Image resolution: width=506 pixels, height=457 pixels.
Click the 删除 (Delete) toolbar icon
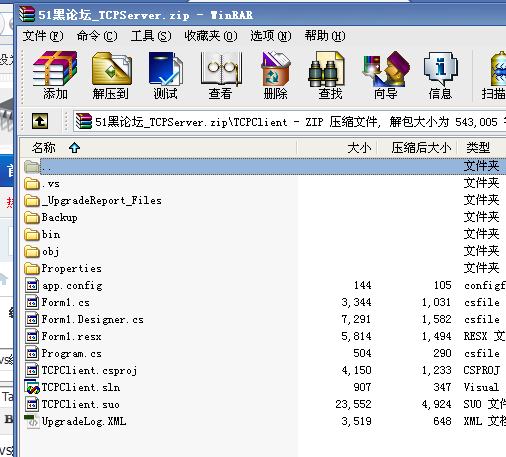click(x=276, y=75)
